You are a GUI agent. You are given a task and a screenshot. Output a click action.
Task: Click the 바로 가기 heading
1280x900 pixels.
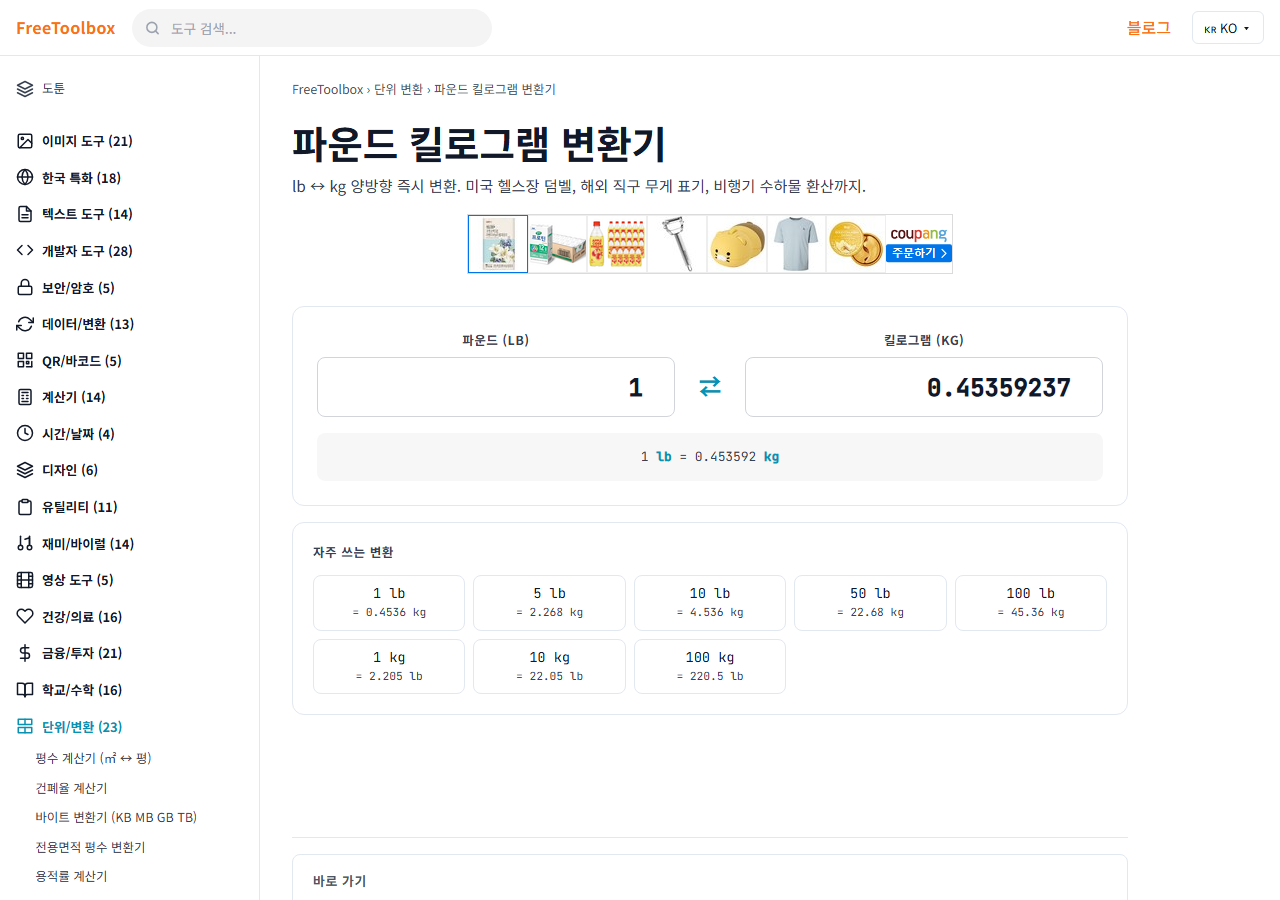(x=340, y=881)
